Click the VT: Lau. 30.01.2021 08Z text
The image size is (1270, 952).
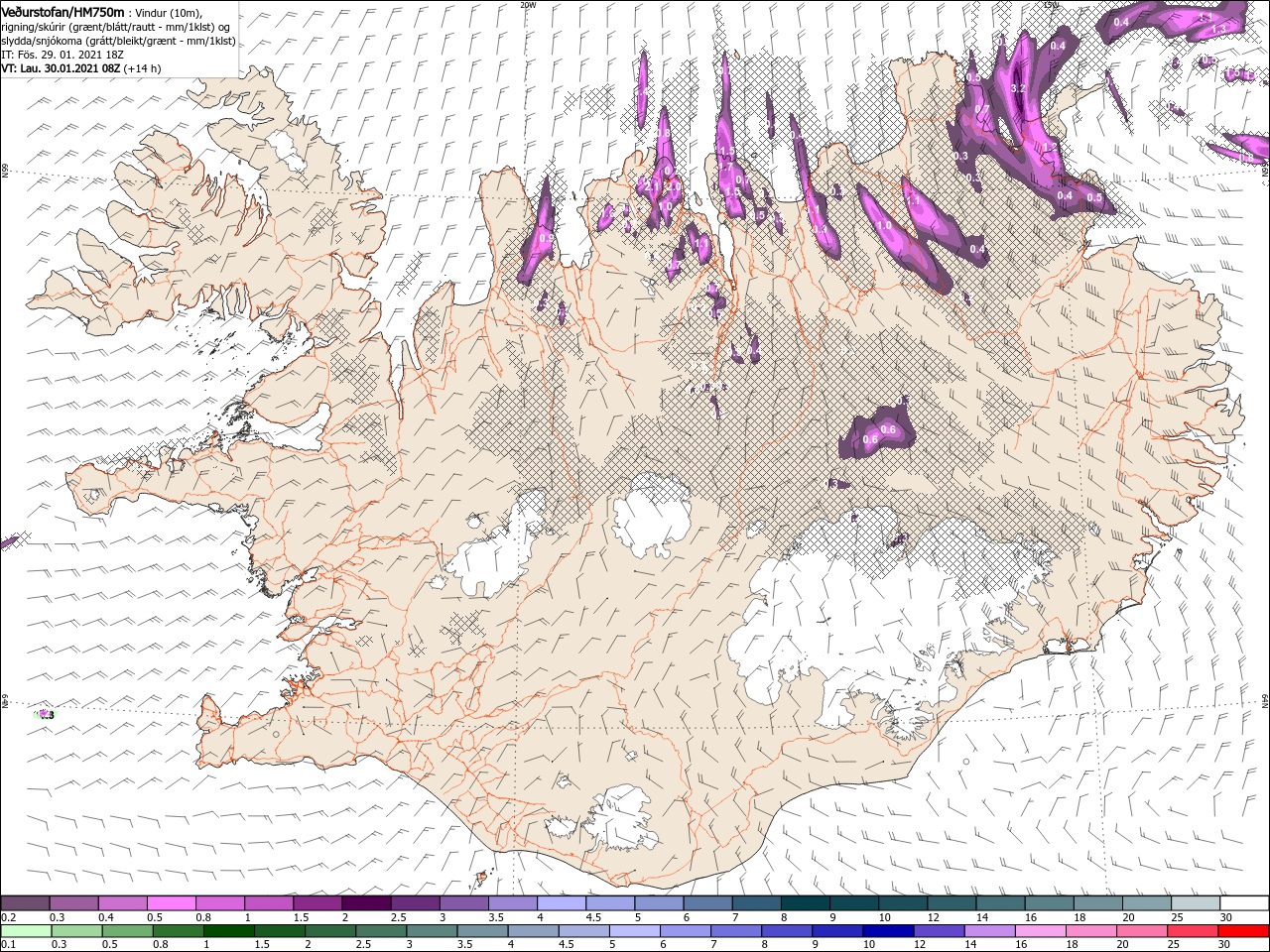(x=61, y=68)
